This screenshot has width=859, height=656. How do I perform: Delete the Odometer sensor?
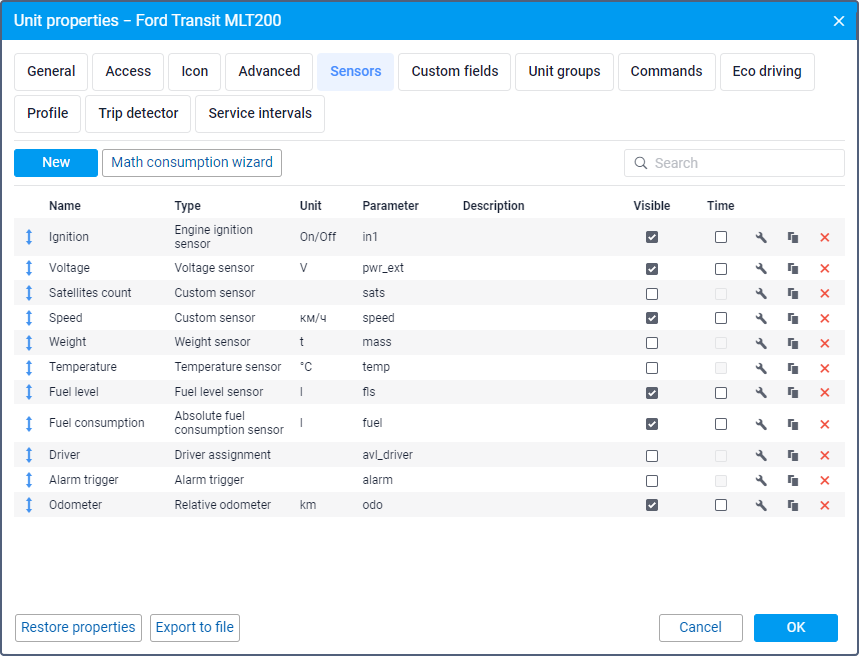pos(824,505)
